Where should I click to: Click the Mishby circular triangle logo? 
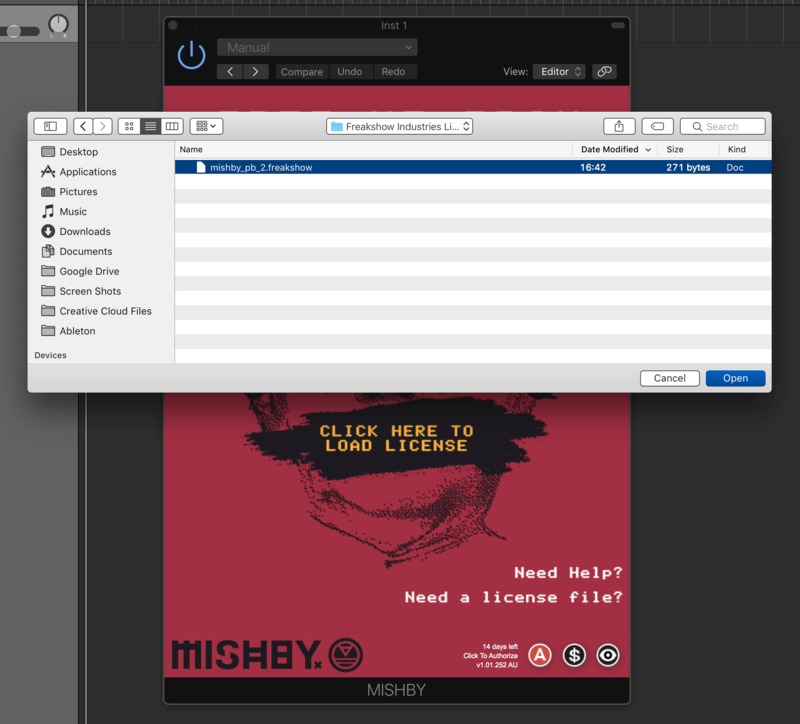point(345,655)
